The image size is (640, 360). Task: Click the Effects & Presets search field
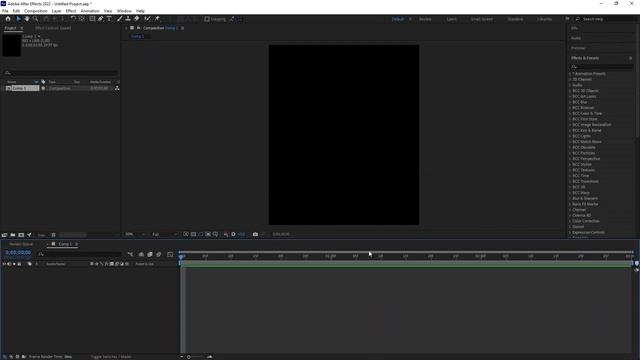[602, 66]
